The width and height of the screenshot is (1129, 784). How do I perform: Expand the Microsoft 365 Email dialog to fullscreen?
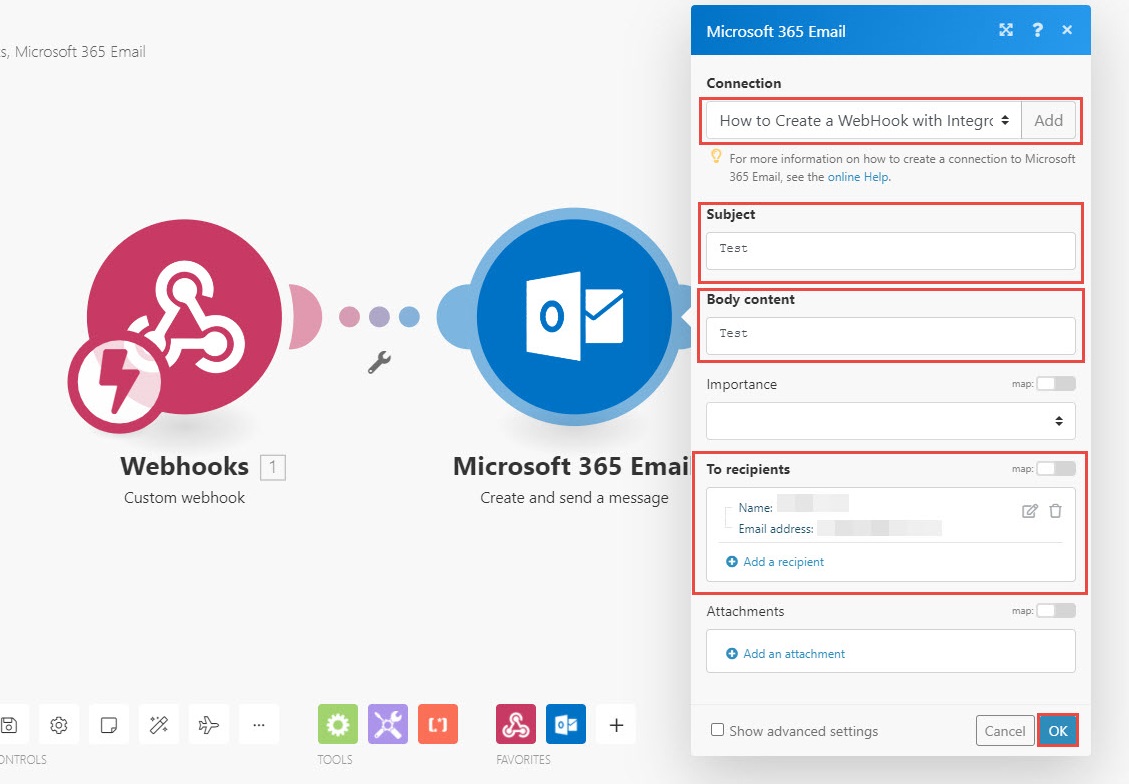coord(1006,30)
